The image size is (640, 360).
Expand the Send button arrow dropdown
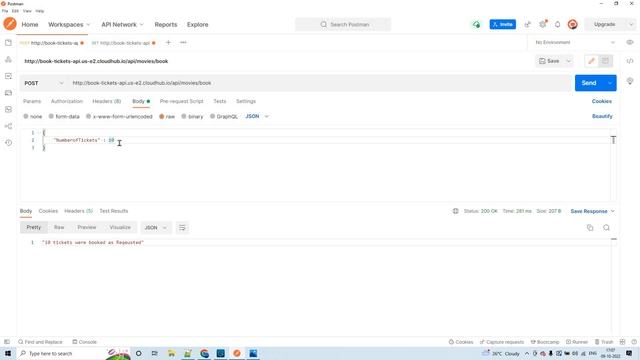pos(610,83)
